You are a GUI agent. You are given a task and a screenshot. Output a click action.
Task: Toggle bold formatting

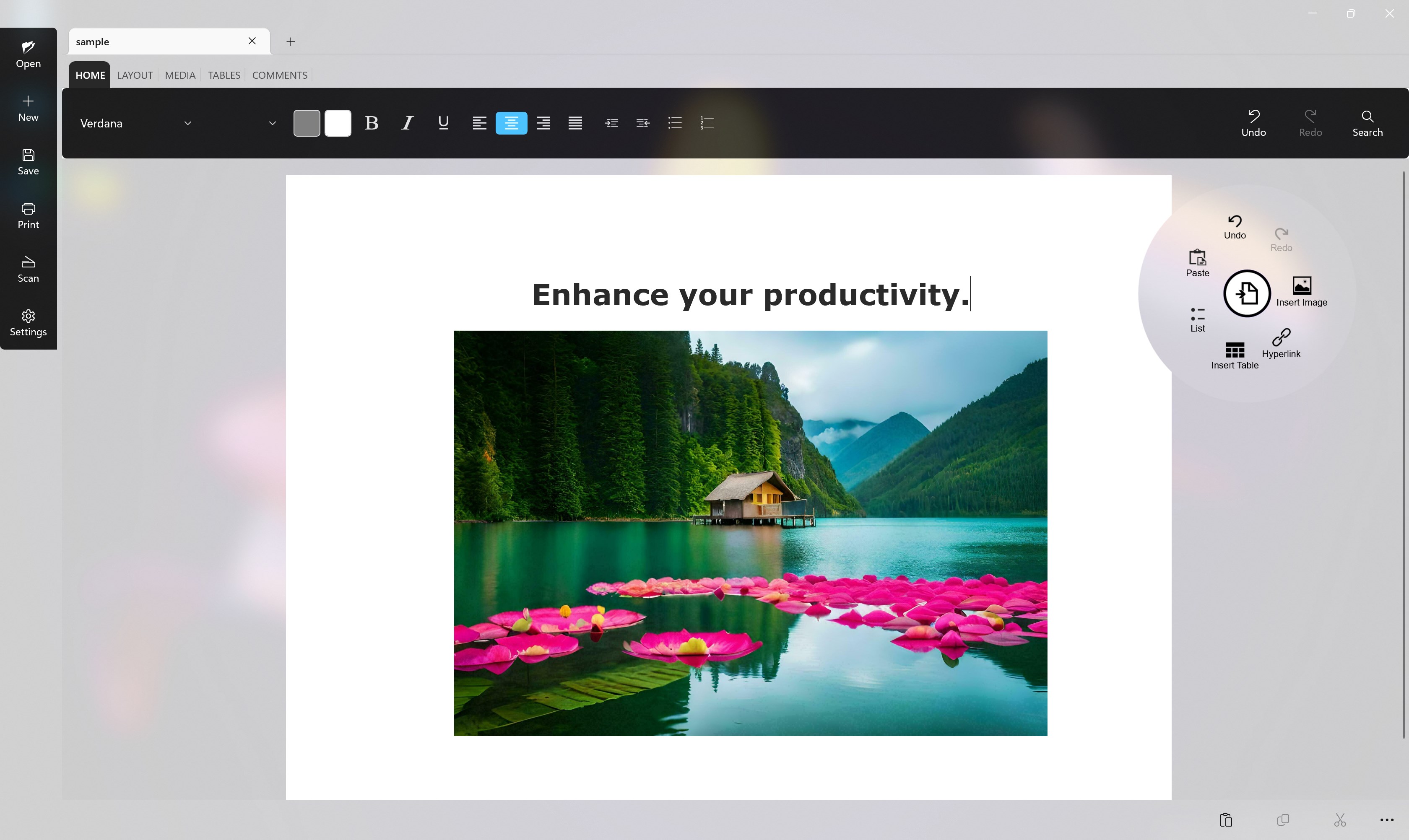tap(372, 123)
